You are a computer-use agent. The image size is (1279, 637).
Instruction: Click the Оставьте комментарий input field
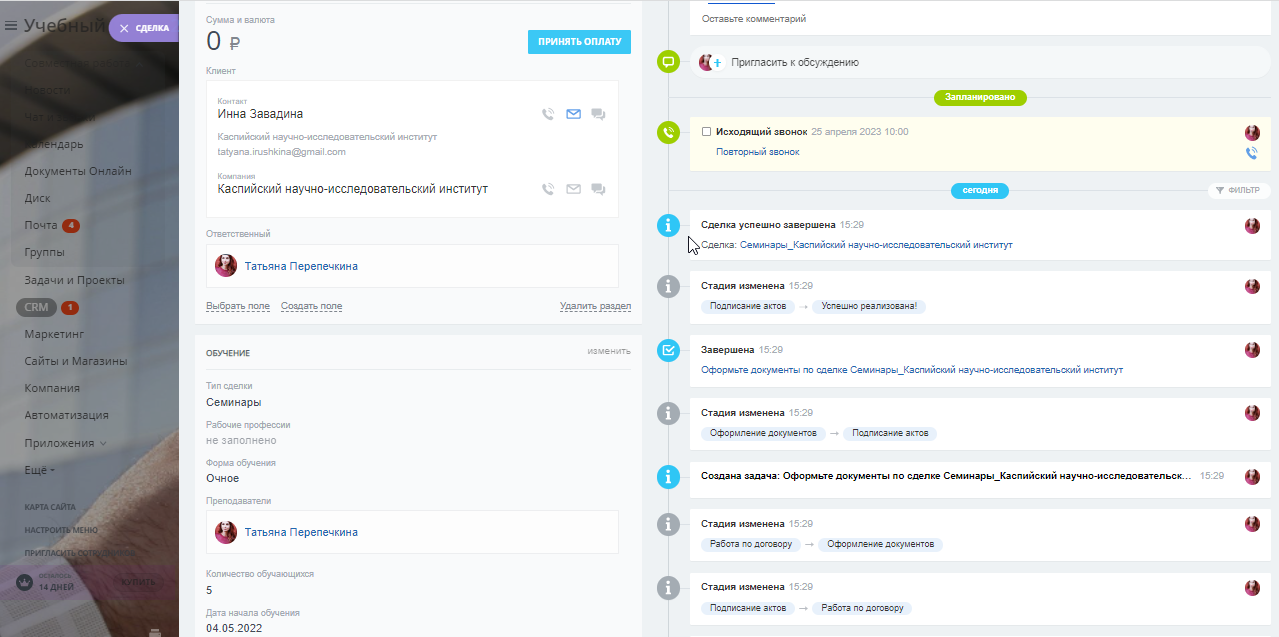754,19
